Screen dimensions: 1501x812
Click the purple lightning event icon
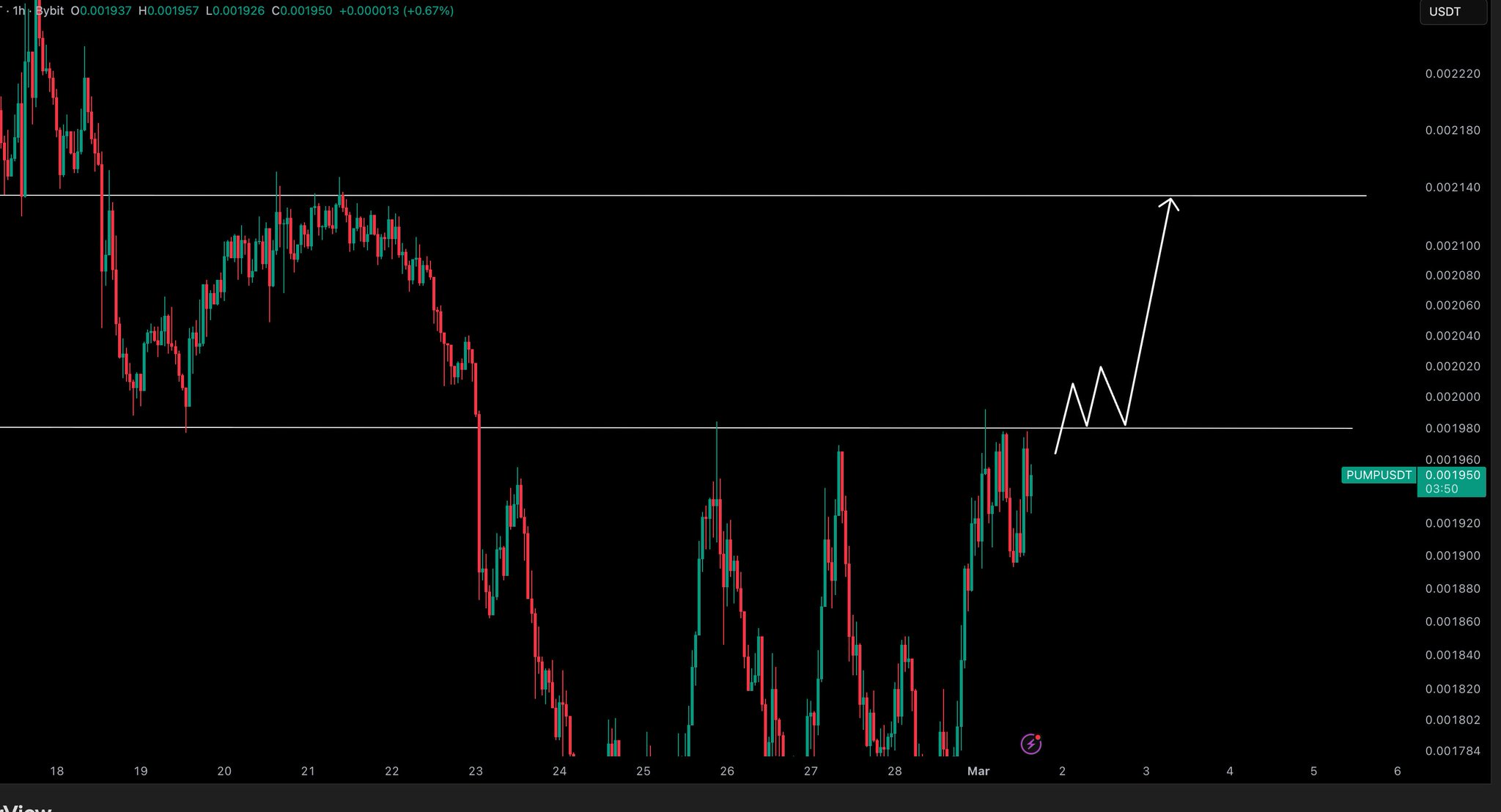pos(1030,745)
